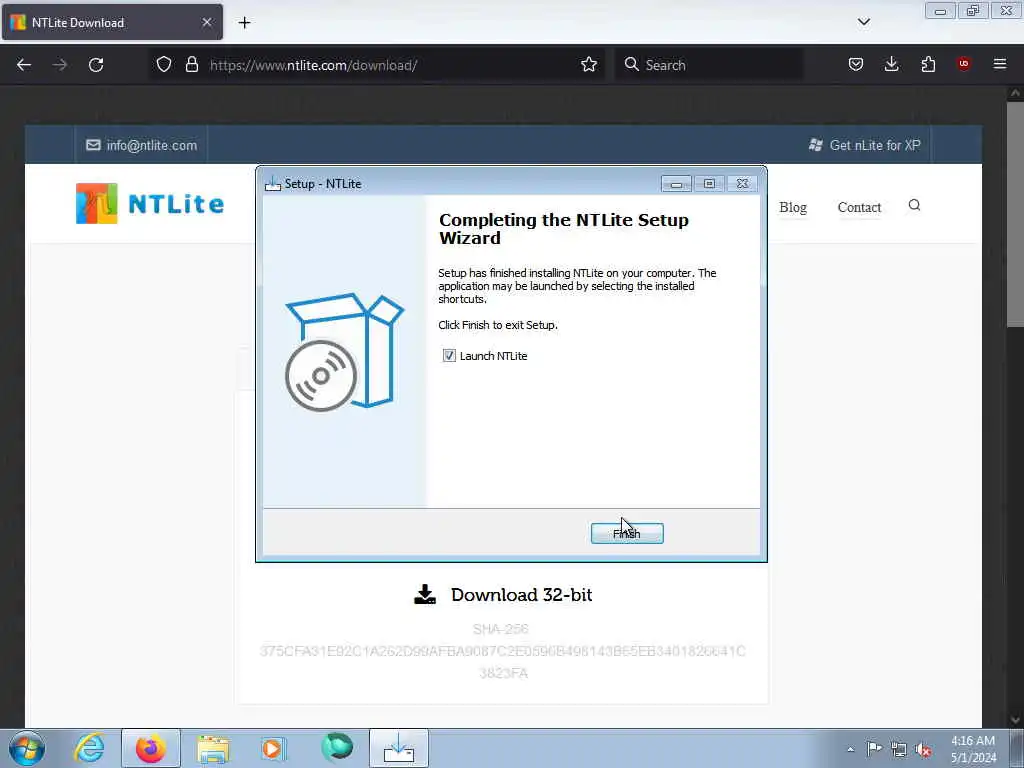This screenshot has height=768, width=1024.
Task: Click the NTLite logo on website
Action: coord(150,204)
